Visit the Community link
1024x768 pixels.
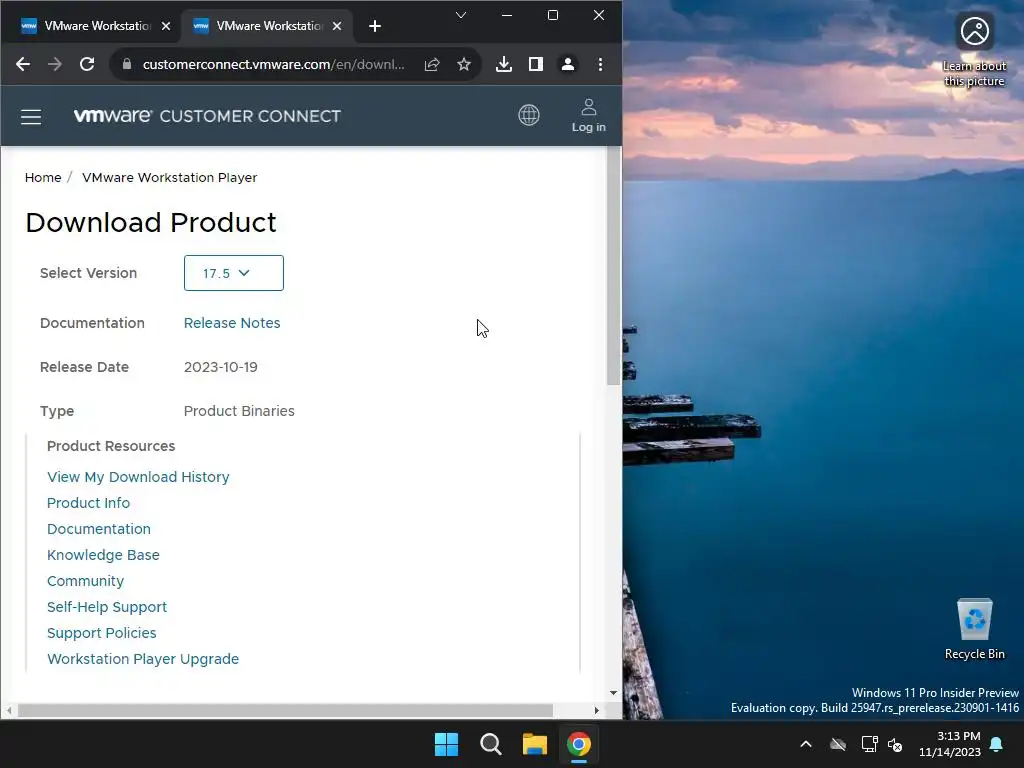tap(85, 581)
